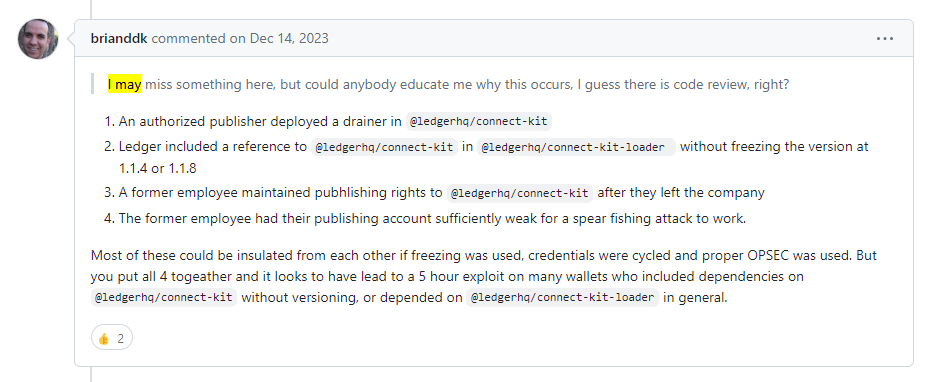This screenshot has width=936, height=382.
Task: Select the connect-kit code tag in item 1
Action: (479, 122)
